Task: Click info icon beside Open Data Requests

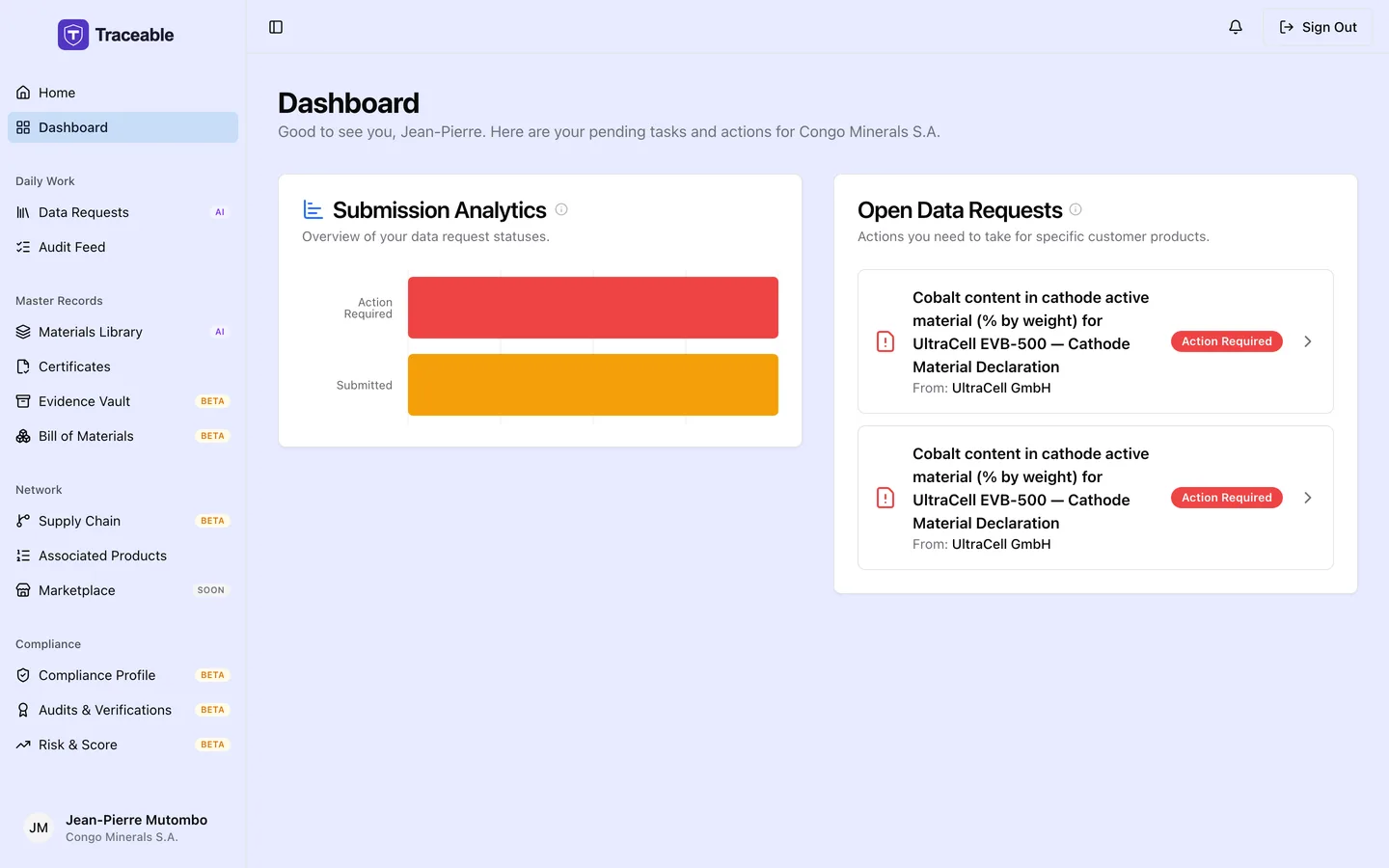Action: (x=1076, y=209)
